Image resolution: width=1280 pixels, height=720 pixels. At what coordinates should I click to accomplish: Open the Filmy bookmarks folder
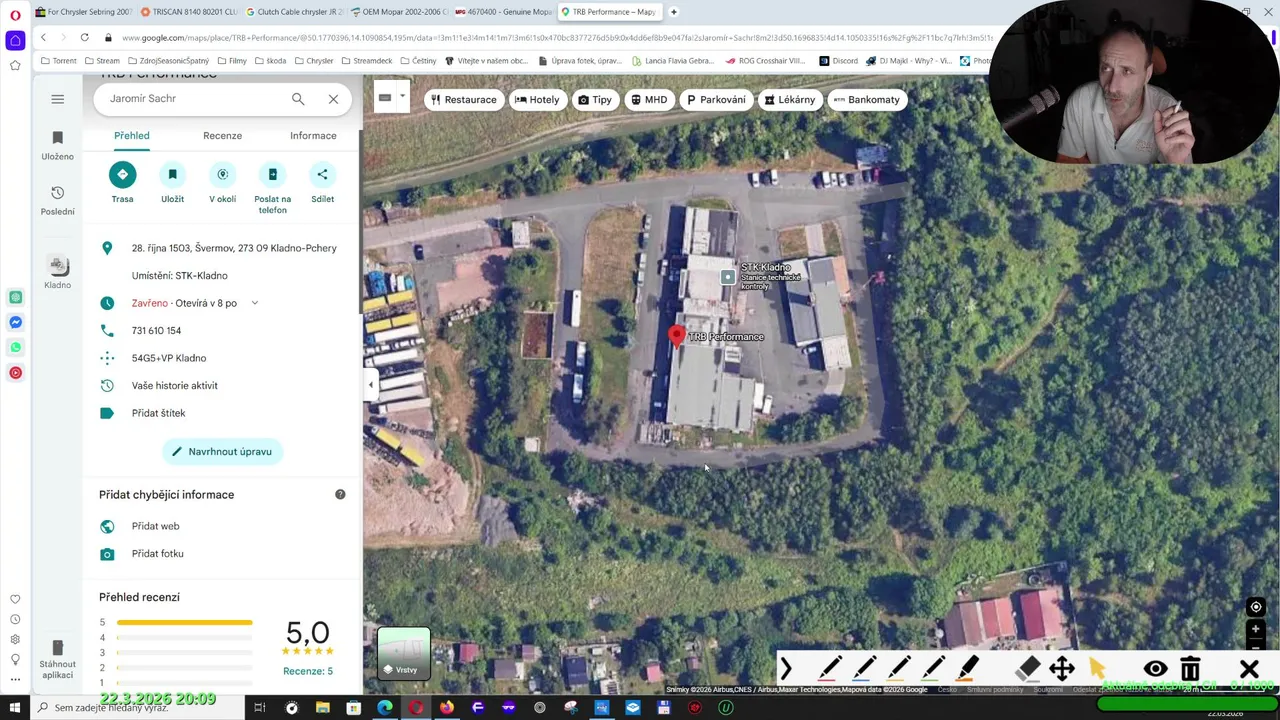232,61
